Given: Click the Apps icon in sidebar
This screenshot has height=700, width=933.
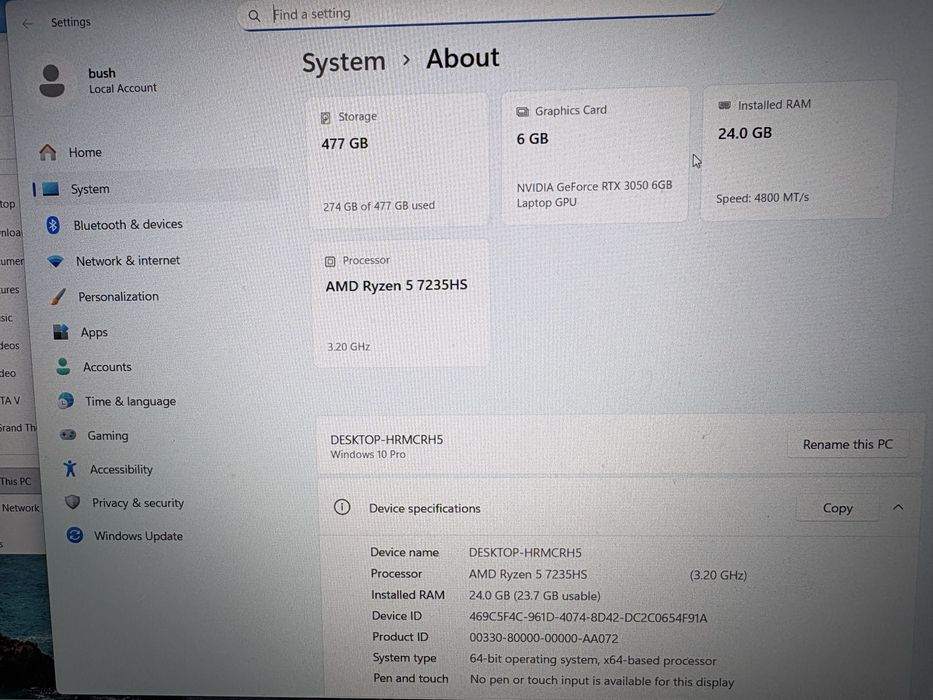Looking at the screenshot, I should point(61,332).
